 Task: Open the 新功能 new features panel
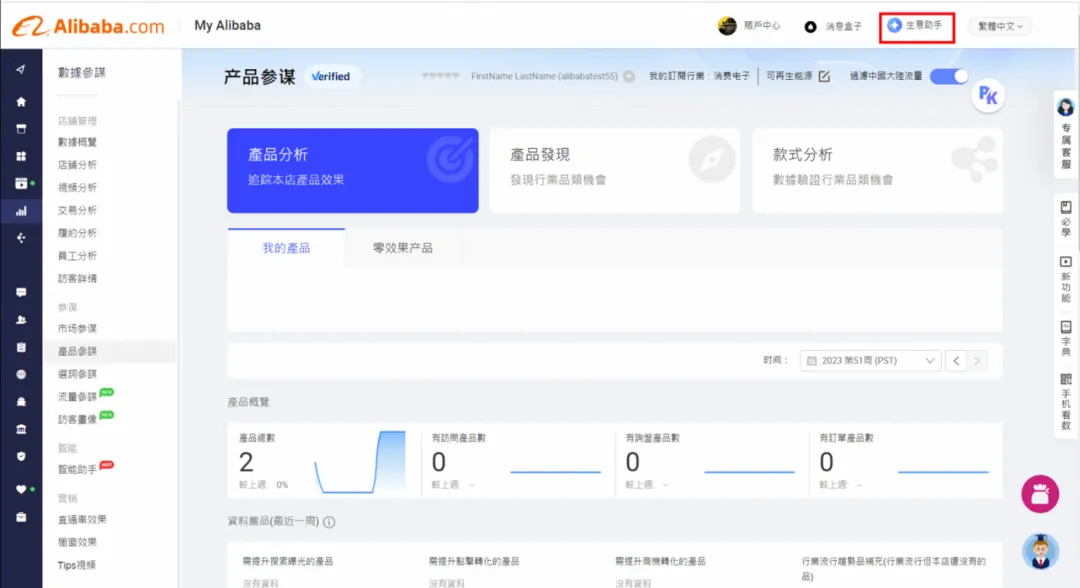1066,279
